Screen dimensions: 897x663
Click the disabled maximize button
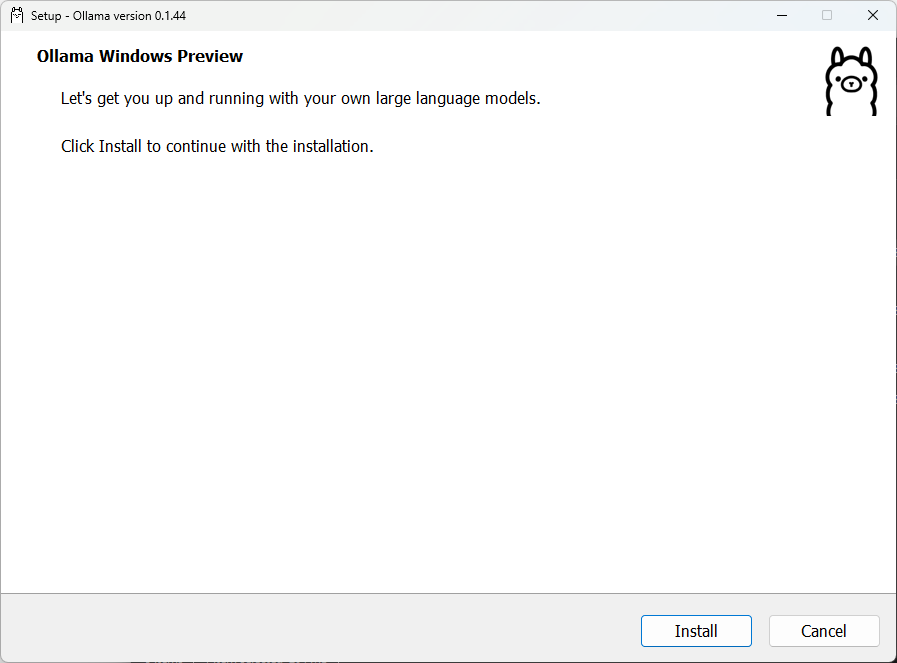(x=827, y=15)
